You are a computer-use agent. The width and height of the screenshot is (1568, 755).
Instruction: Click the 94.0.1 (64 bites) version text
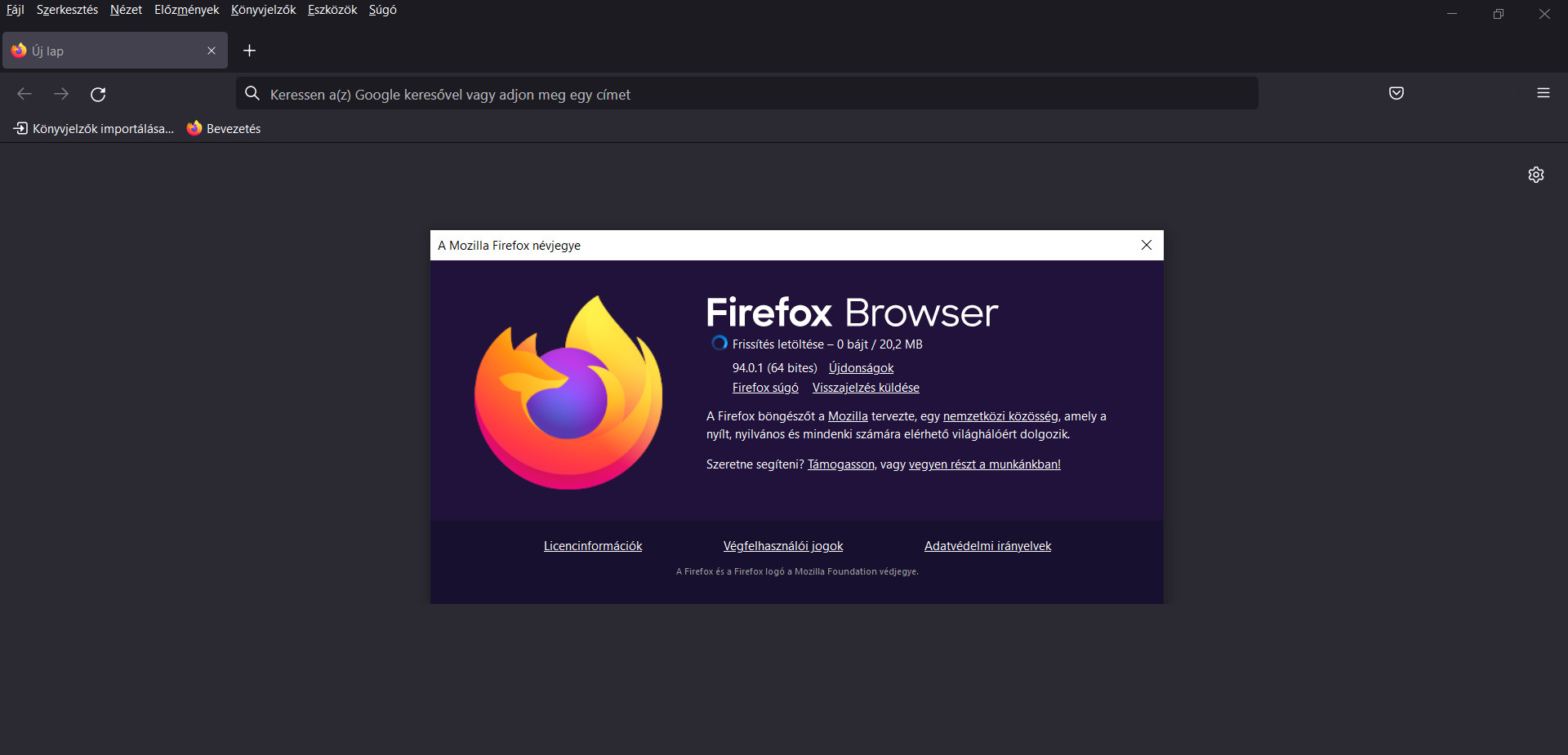tap(774, 368)
